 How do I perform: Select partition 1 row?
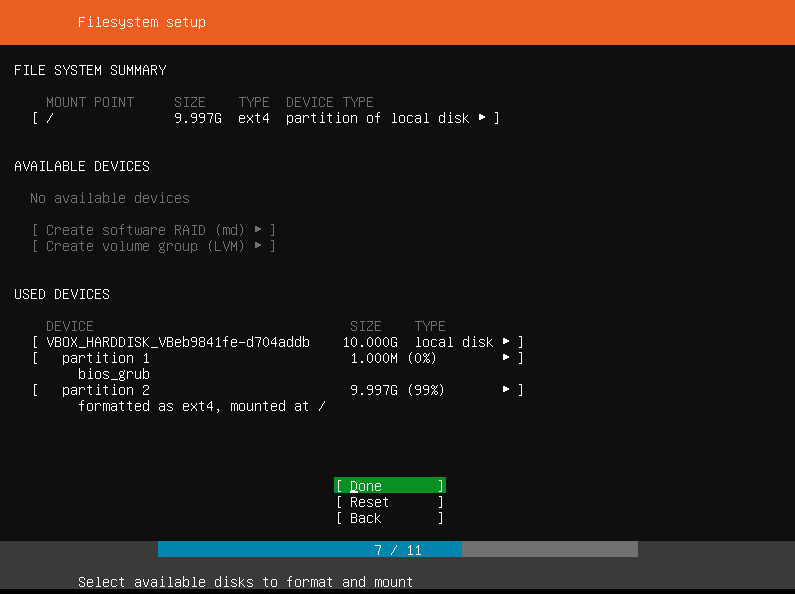pos(277,358)
